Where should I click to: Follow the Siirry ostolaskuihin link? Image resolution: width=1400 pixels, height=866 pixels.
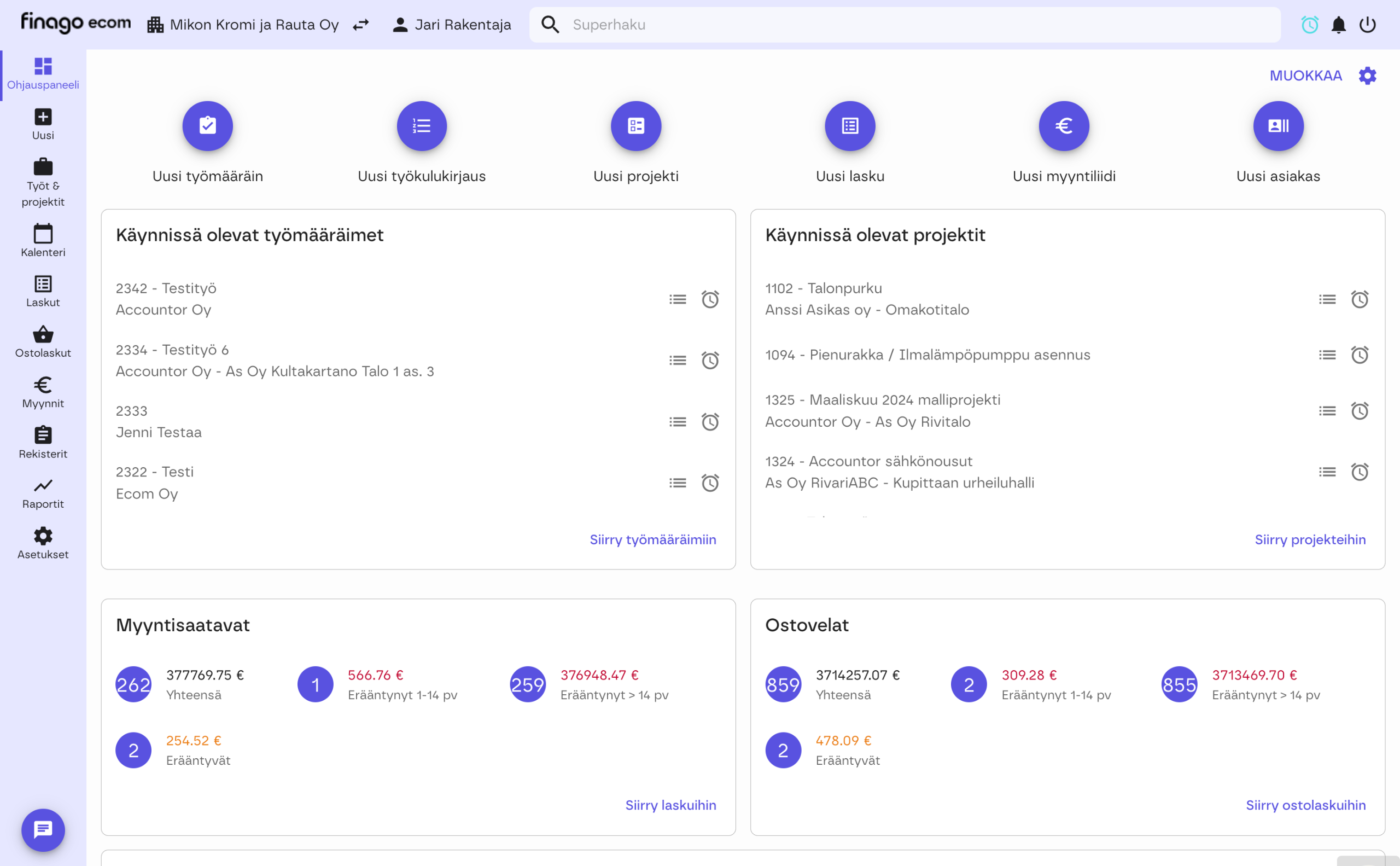[1305, 805]
